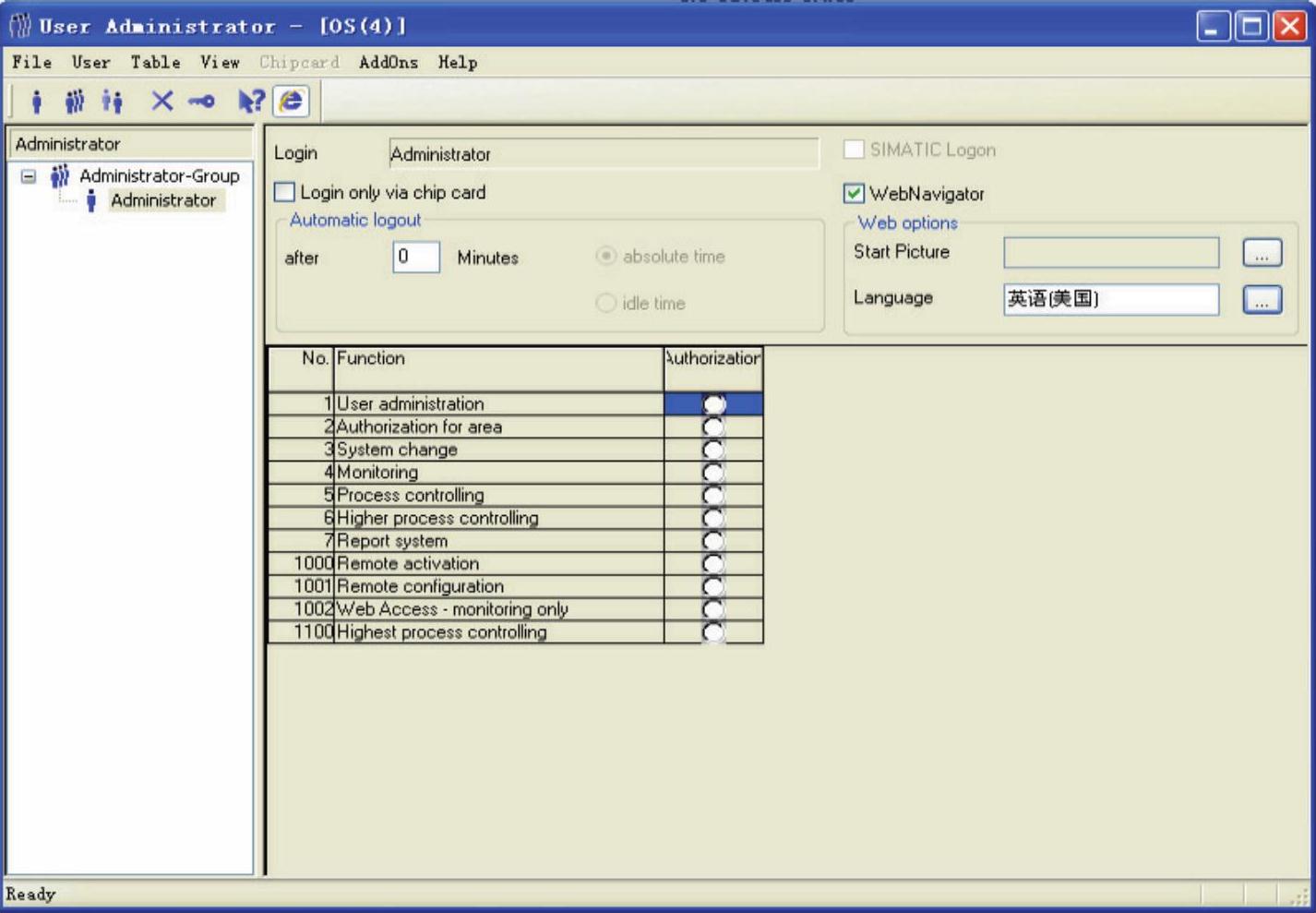Click the add new user toolbar icon
The height and width of the screenshot is (913, 1316).
[x=37, y=101]
